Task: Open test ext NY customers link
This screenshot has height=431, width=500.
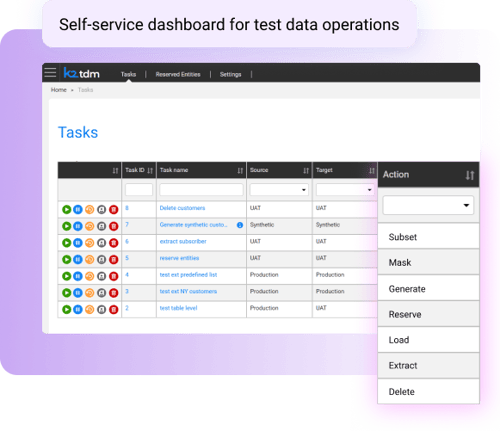Action: point(188,291)
